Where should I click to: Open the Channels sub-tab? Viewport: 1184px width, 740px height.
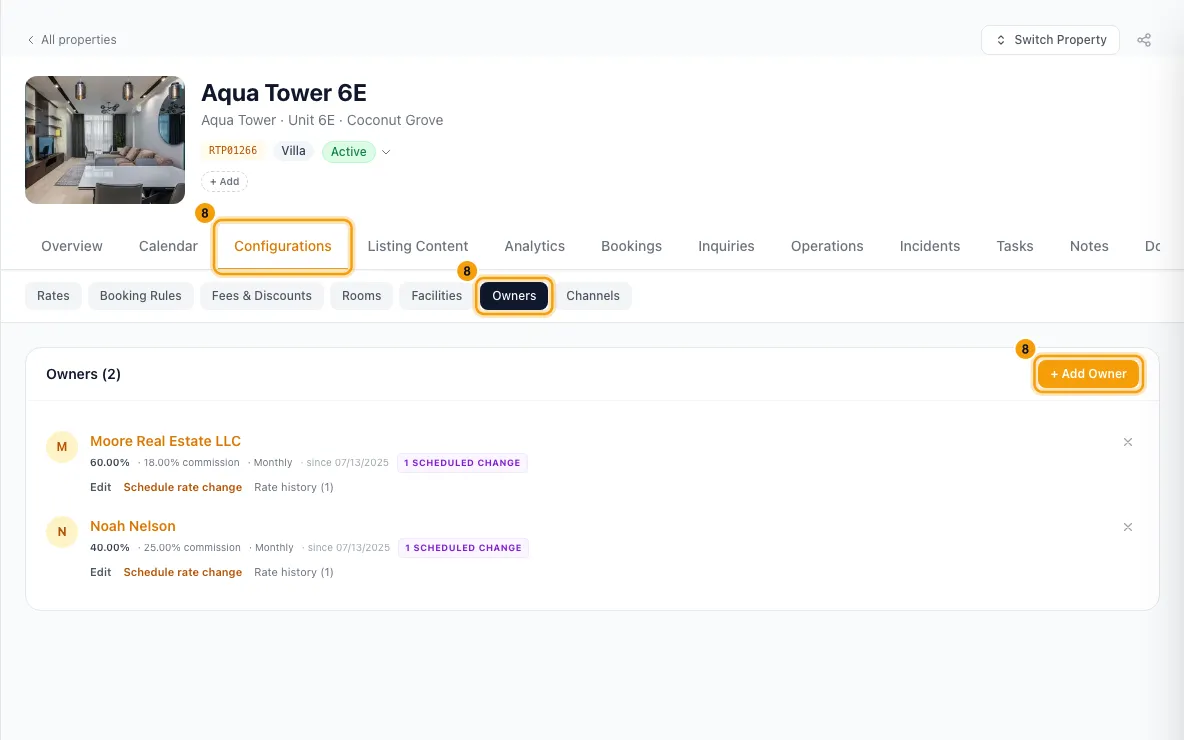pyautogui.click(x=593, y=296)
